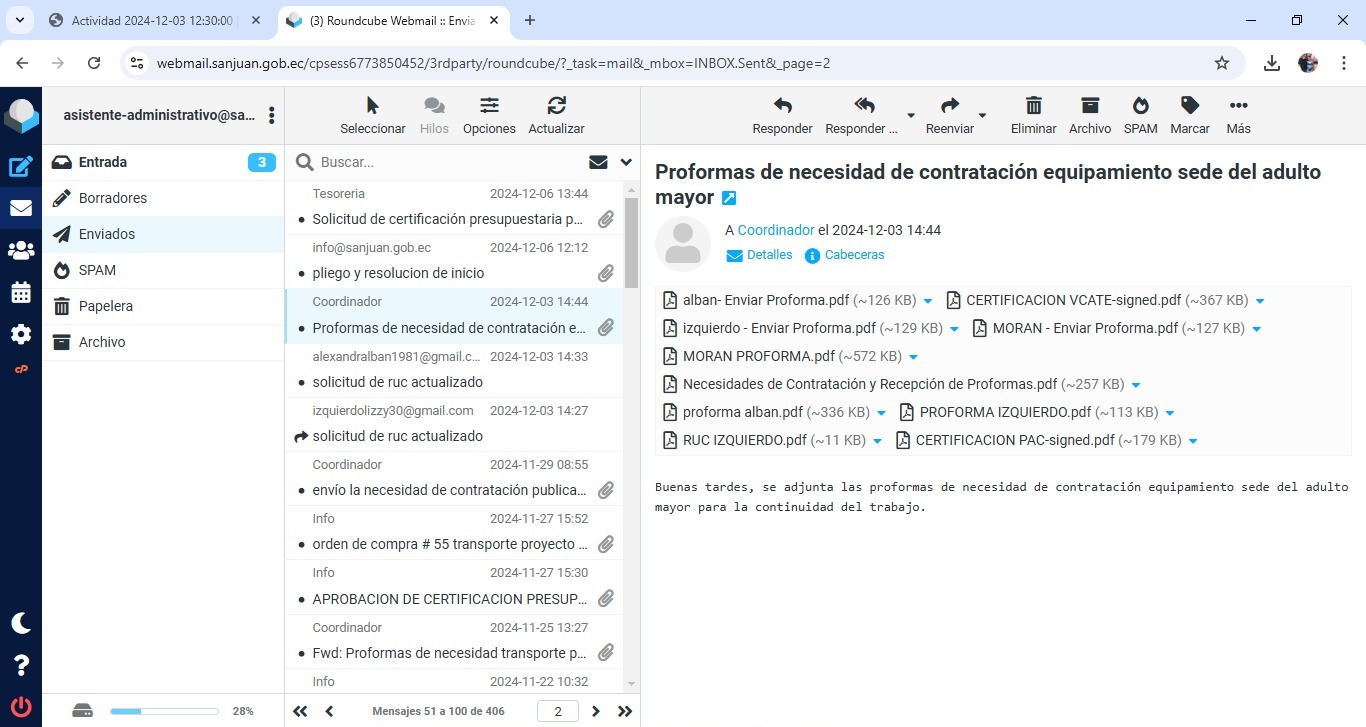Open contacts from the left sidebar
Viewport: 1366px width, 727px height.
tap(20, 250)
